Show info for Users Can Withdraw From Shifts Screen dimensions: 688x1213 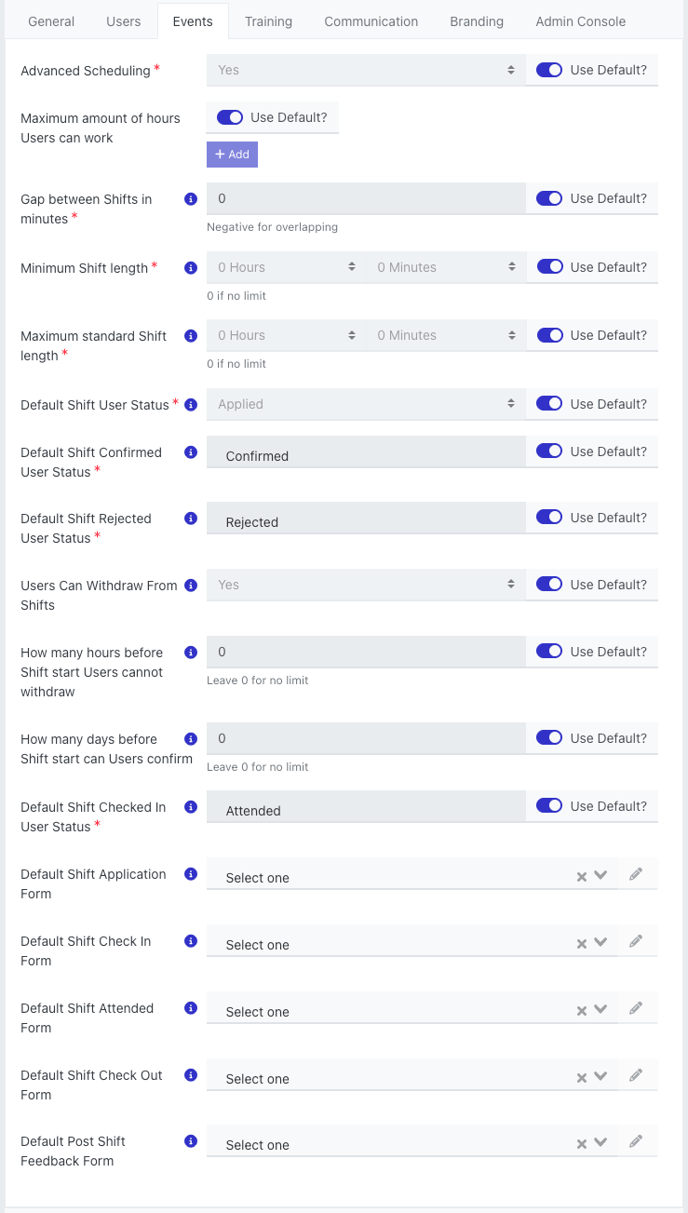click(x=191, y=586)
